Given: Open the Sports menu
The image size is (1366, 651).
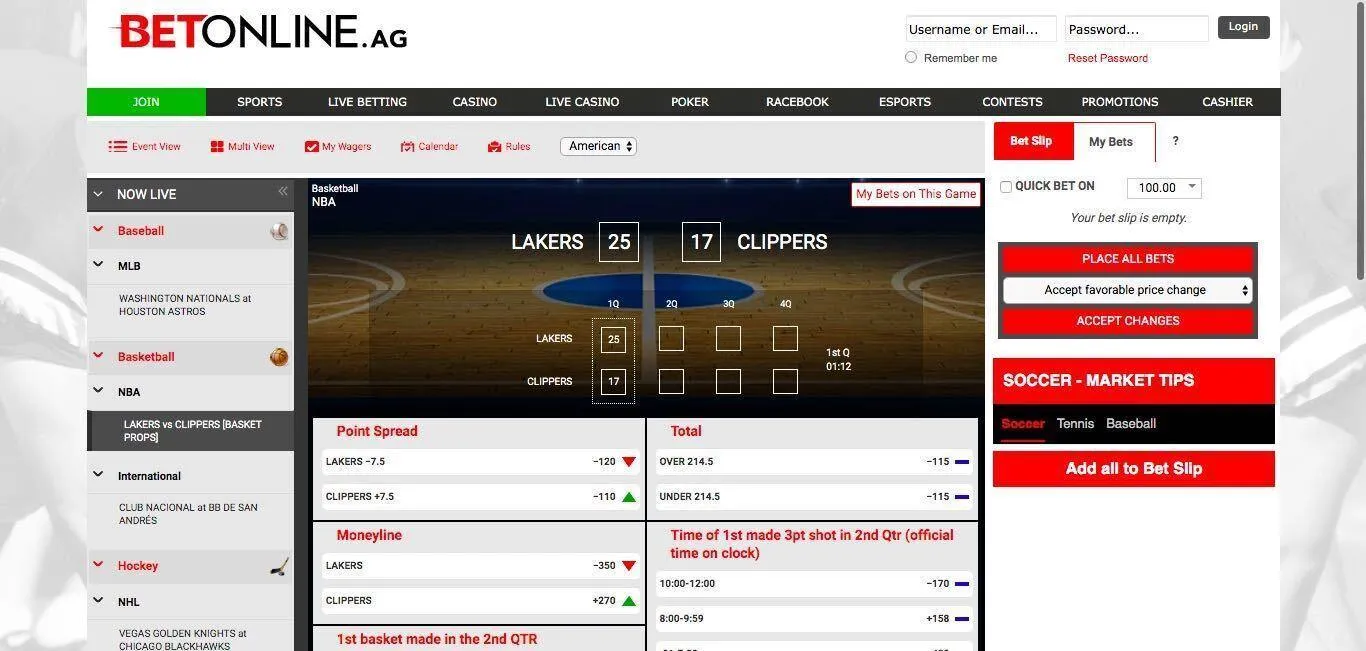Looking at the screenshot, I should point(259,102).
